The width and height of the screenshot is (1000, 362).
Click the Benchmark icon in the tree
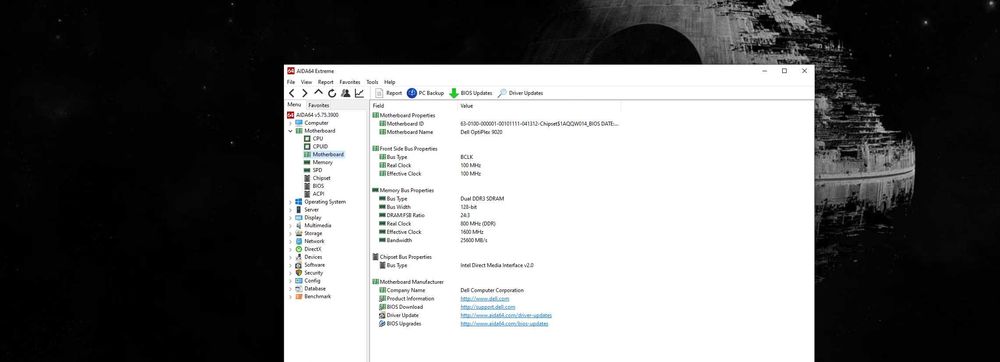pos(298,296)
